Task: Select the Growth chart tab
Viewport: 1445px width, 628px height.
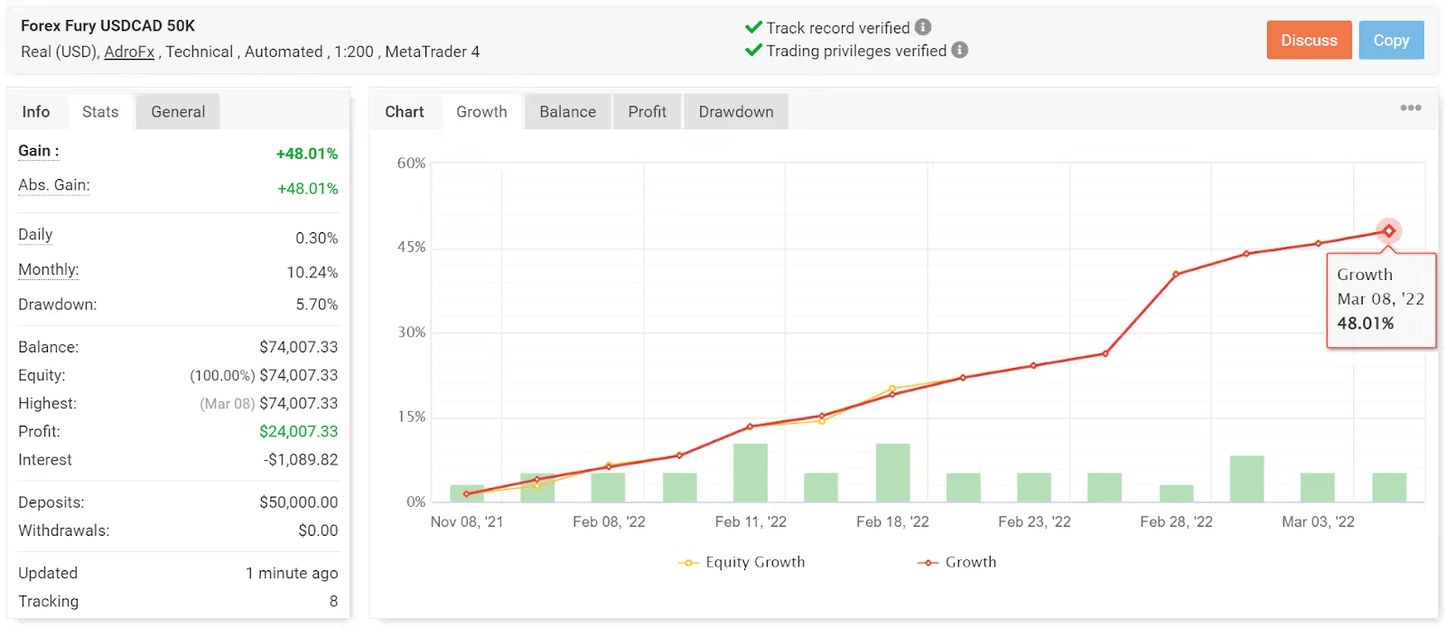Action: point(482,111)
